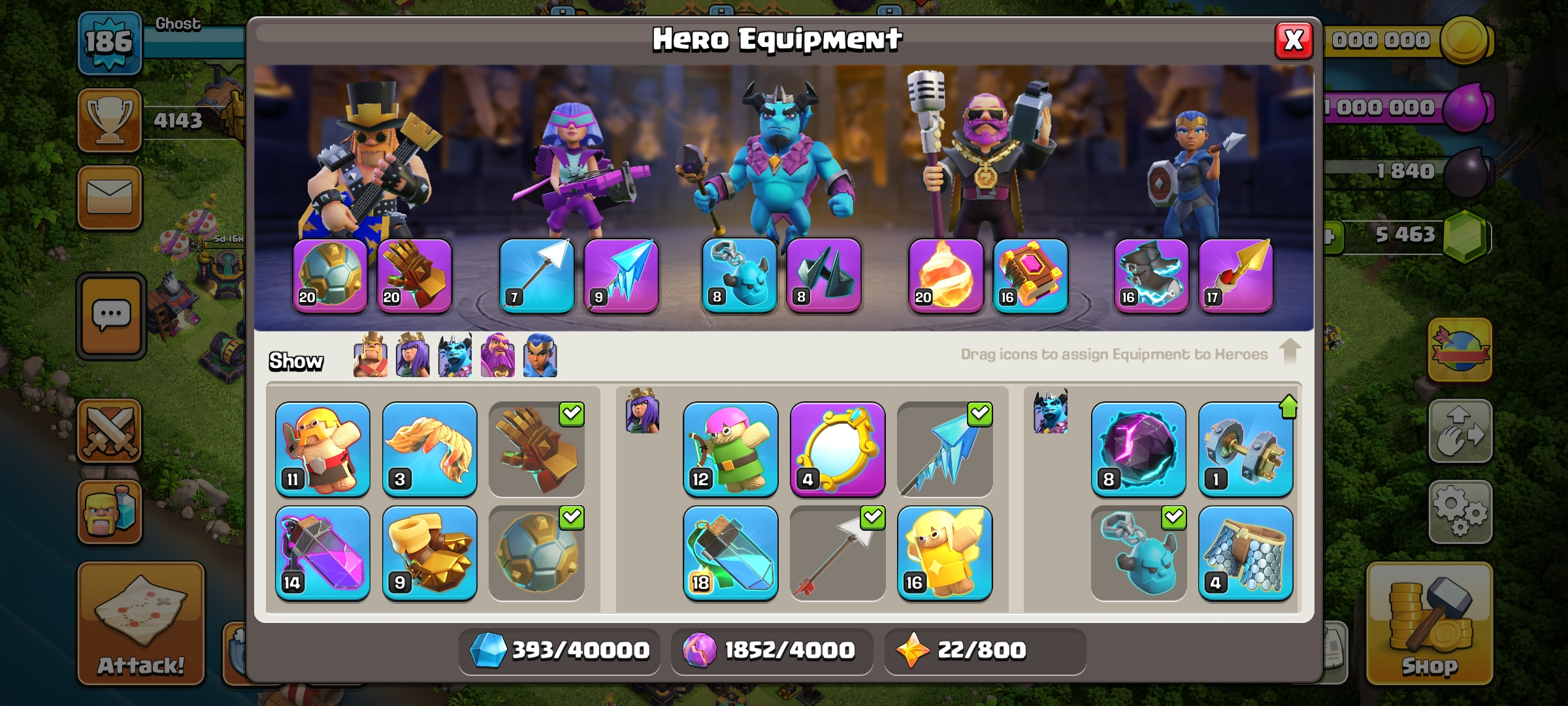Screen dimensions: 1568x706
Task: Click the upgrade-available dumbbell equipment level 1
Action: coord(1245,450)
